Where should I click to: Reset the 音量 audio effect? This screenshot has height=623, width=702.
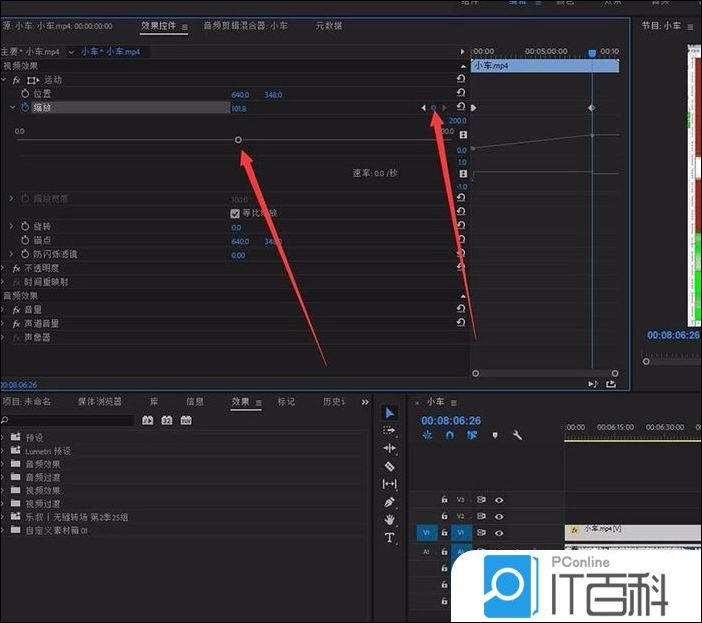tap(461, 308)
